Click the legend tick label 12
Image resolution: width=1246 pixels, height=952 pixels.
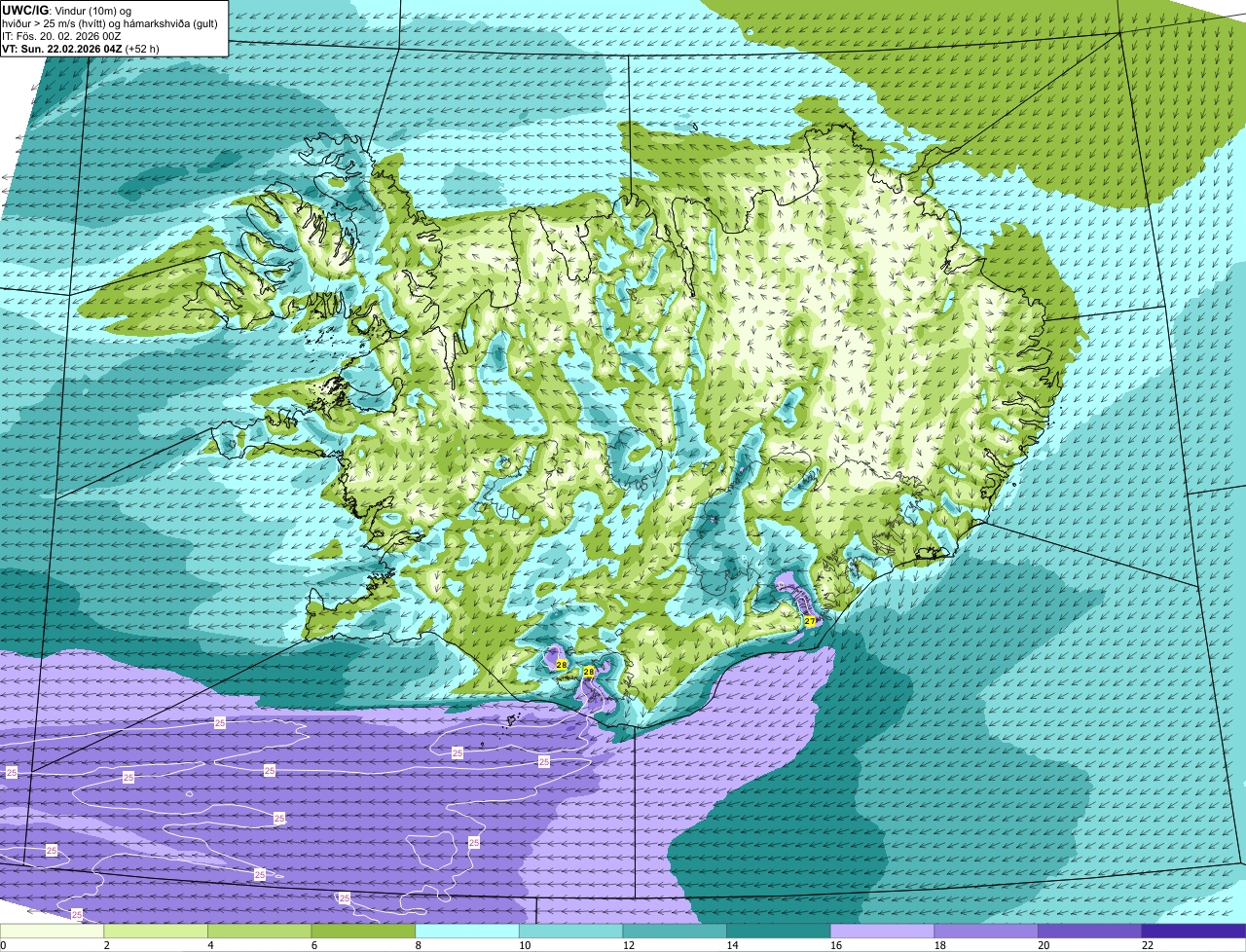tap(629, 945)
